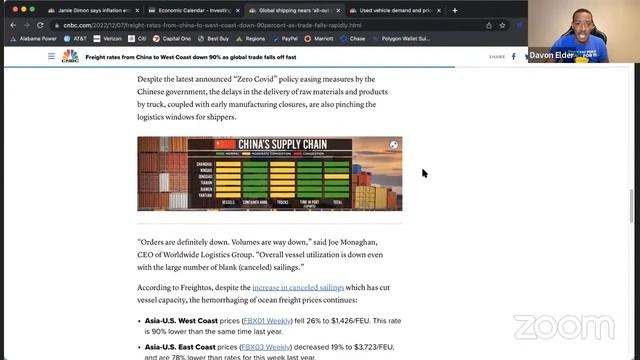Open the Best Buy bookmark
This screenshot has height=360, width=640.
213,39
